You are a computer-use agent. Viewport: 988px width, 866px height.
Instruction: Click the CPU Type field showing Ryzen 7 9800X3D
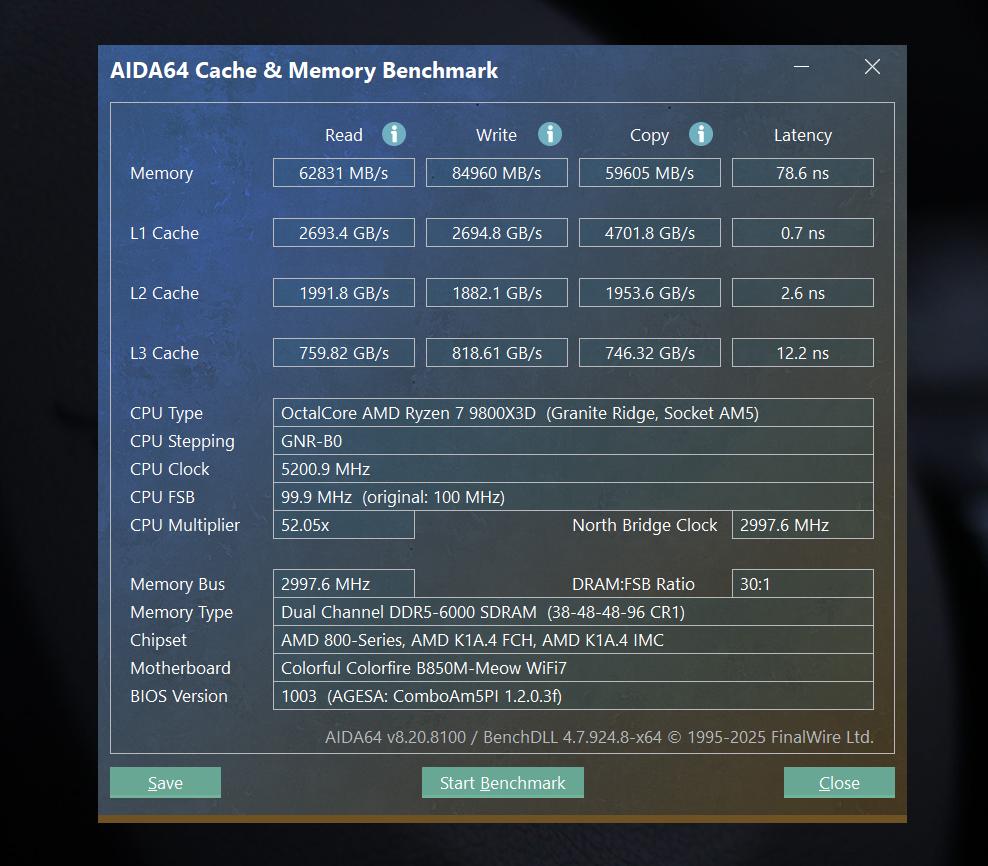pos(573,412)
